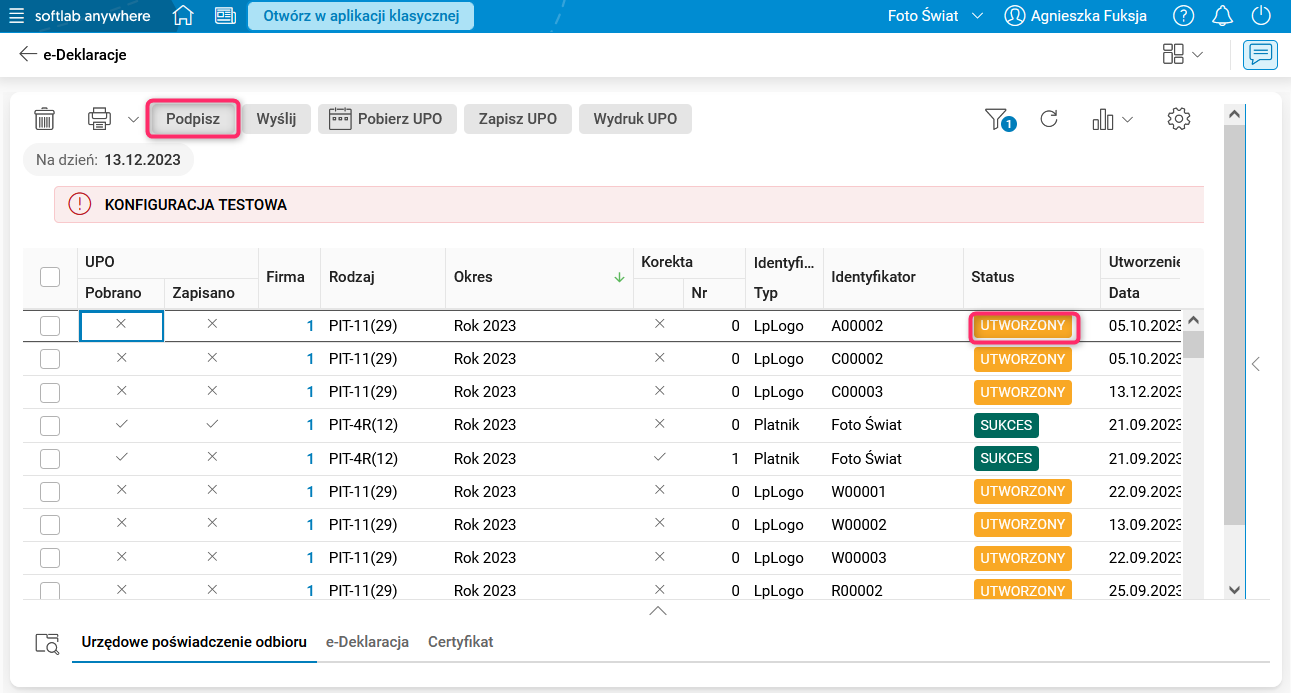Screen dimensions: 1291x693
Task: Click the trash delete icon
Action: coord(44,119)
